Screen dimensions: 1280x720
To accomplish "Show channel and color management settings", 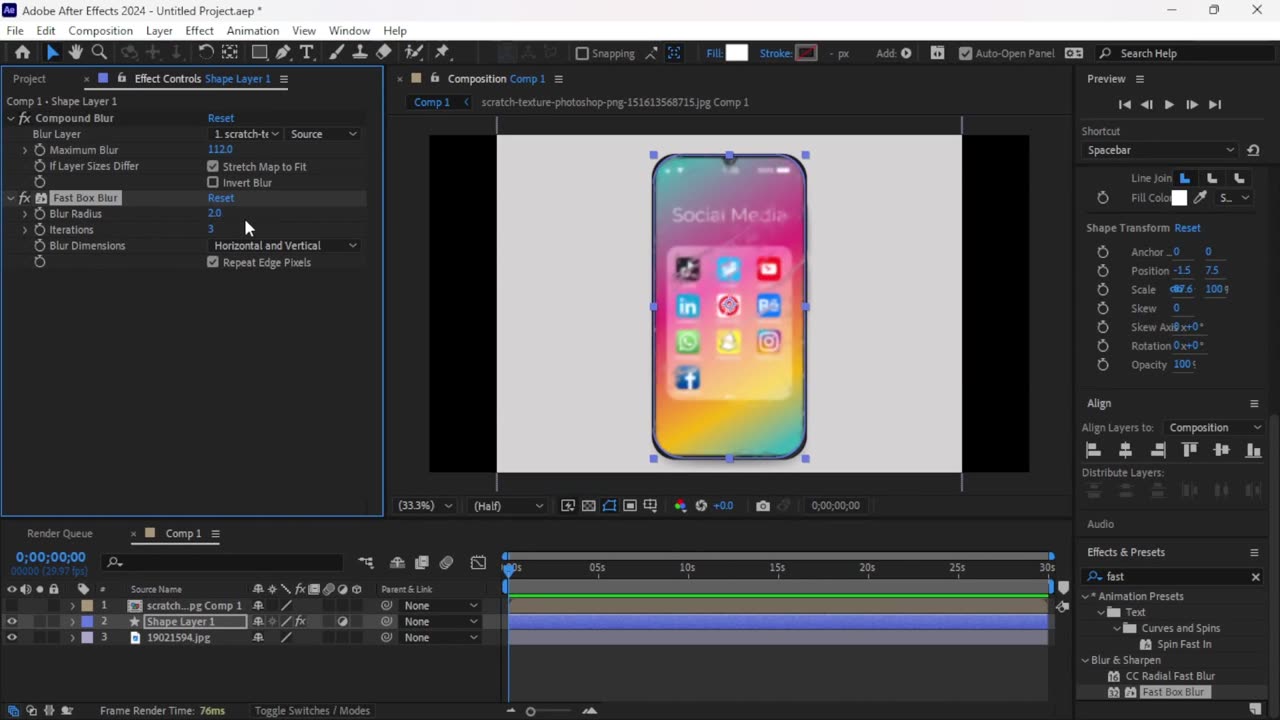I will 680,506.
